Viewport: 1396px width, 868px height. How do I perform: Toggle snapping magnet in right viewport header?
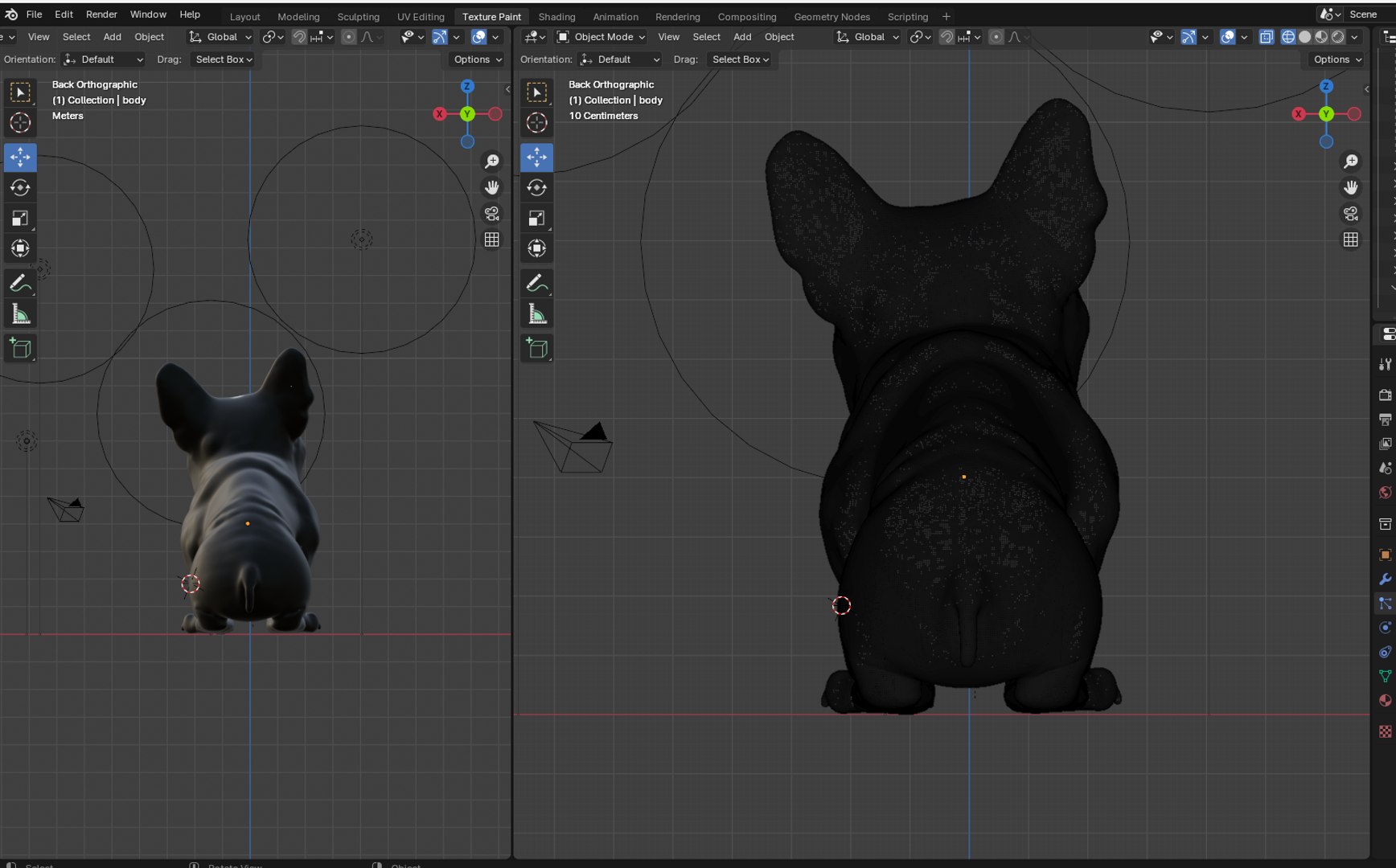click(946, 37)
